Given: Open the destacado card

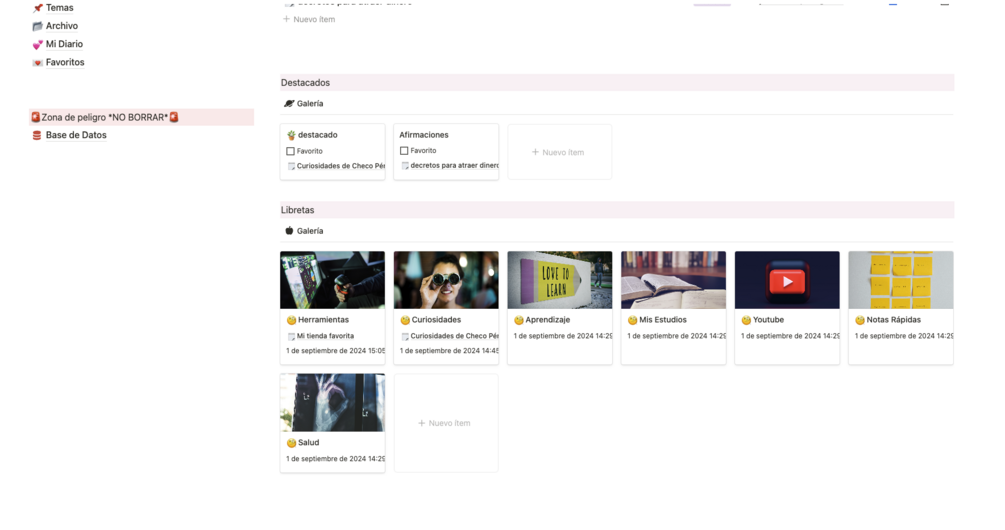Looking at the screenshot, I should click(333, 152).
